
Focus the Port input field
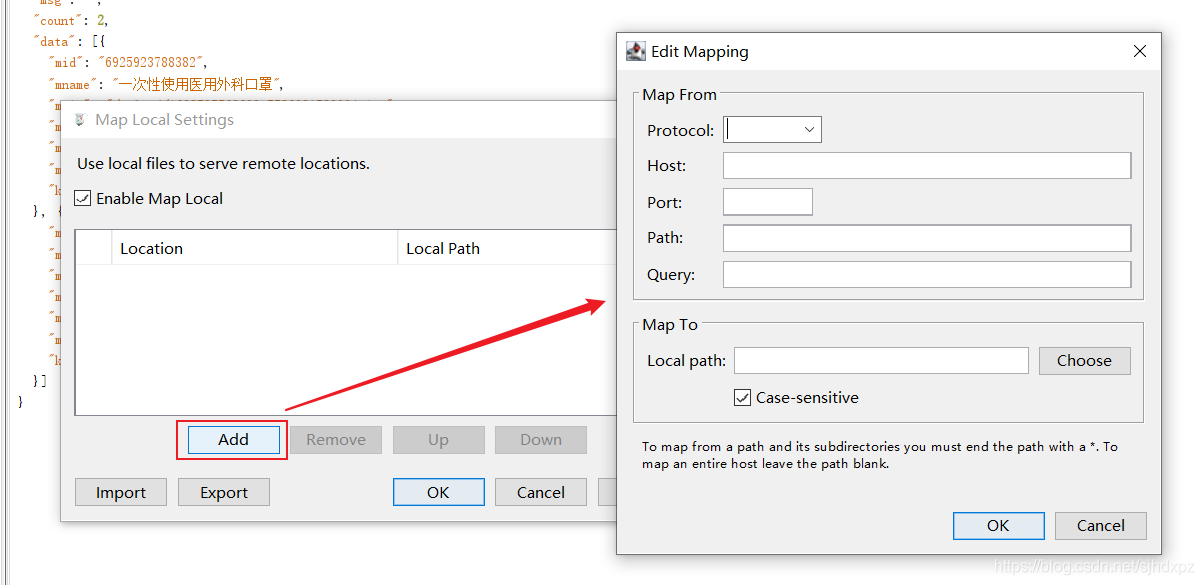[x=767, y=202]
